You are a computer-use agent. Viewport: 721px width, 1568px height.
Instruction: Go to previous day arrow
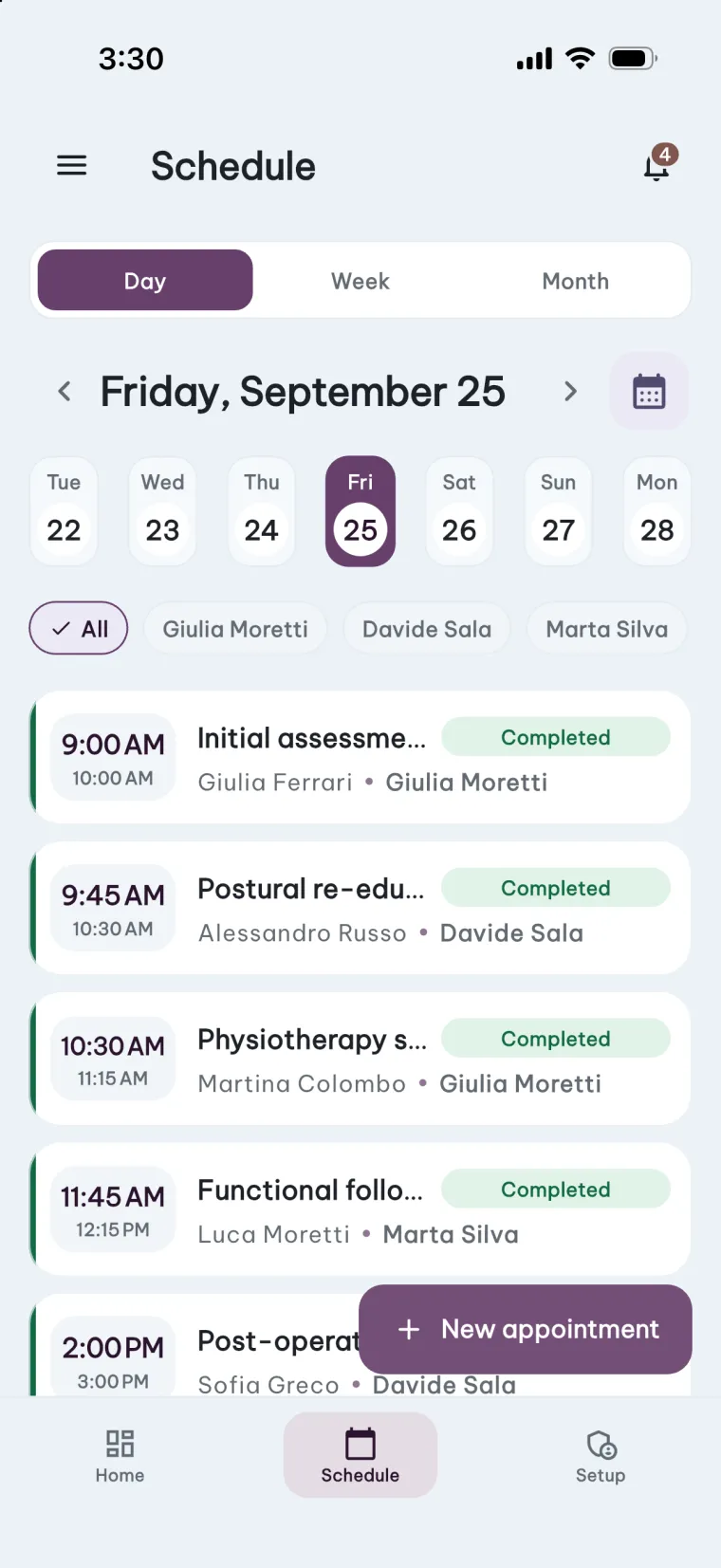(65, 391)
